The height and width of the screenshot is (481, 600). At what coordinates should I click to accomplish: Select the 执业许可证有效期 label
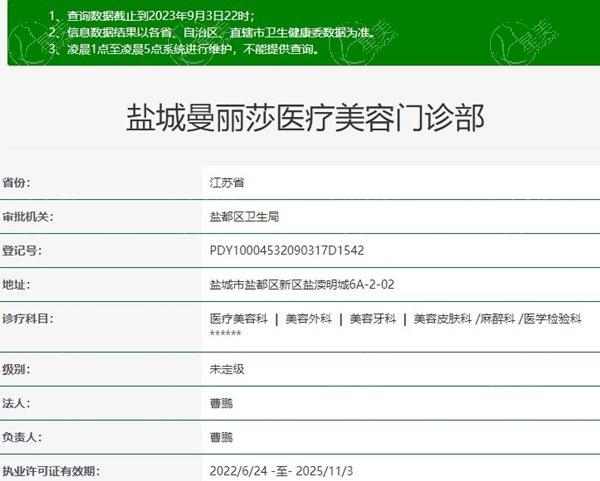click(x=51, y=471)
